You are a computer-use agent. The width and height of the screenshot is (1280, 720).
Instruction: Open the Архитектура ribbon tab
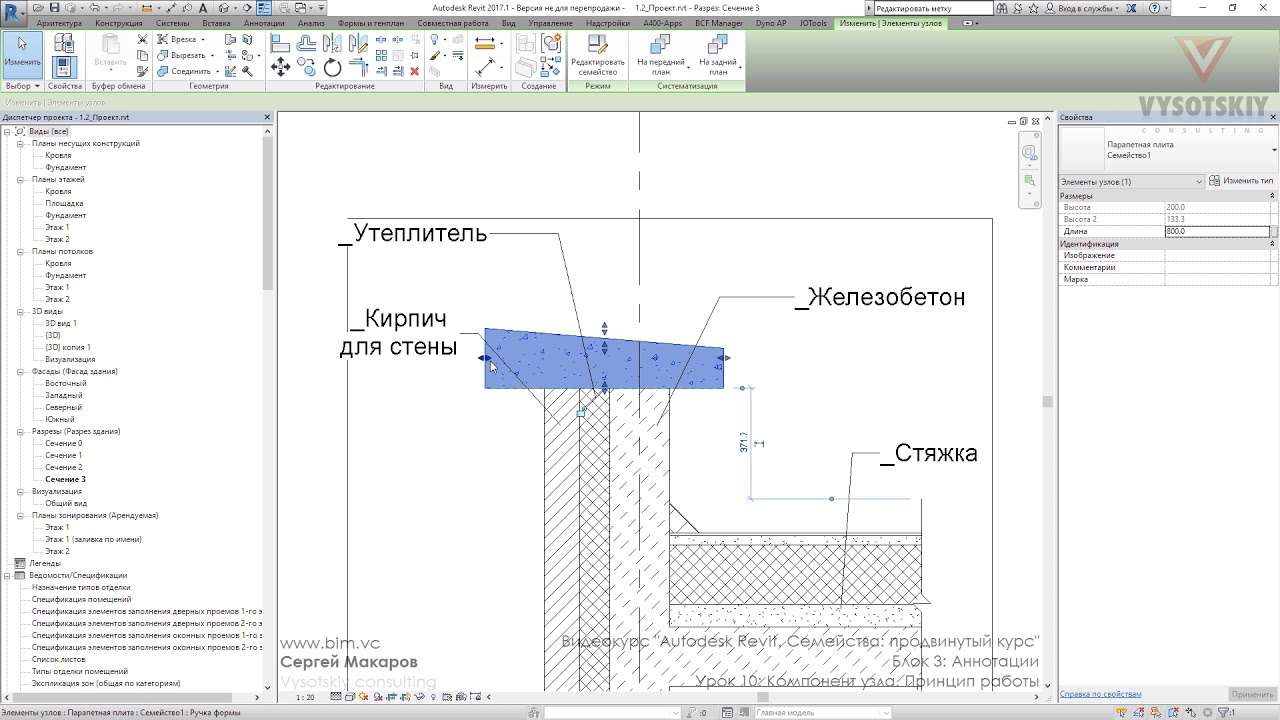(x=59, y=23)
